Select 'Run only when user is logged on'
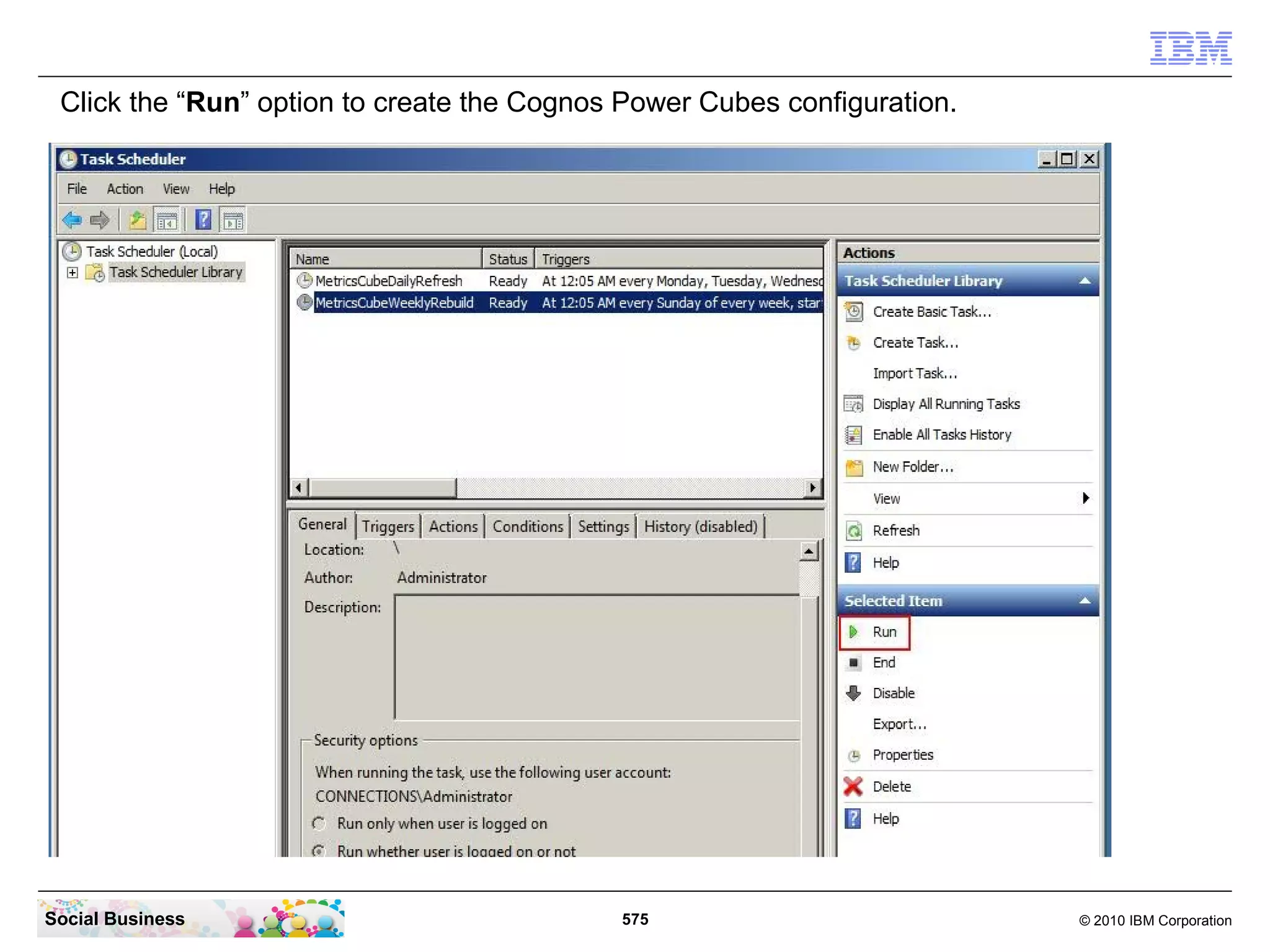This screenshot has height=952, width=1270. [x=319, y=824]
